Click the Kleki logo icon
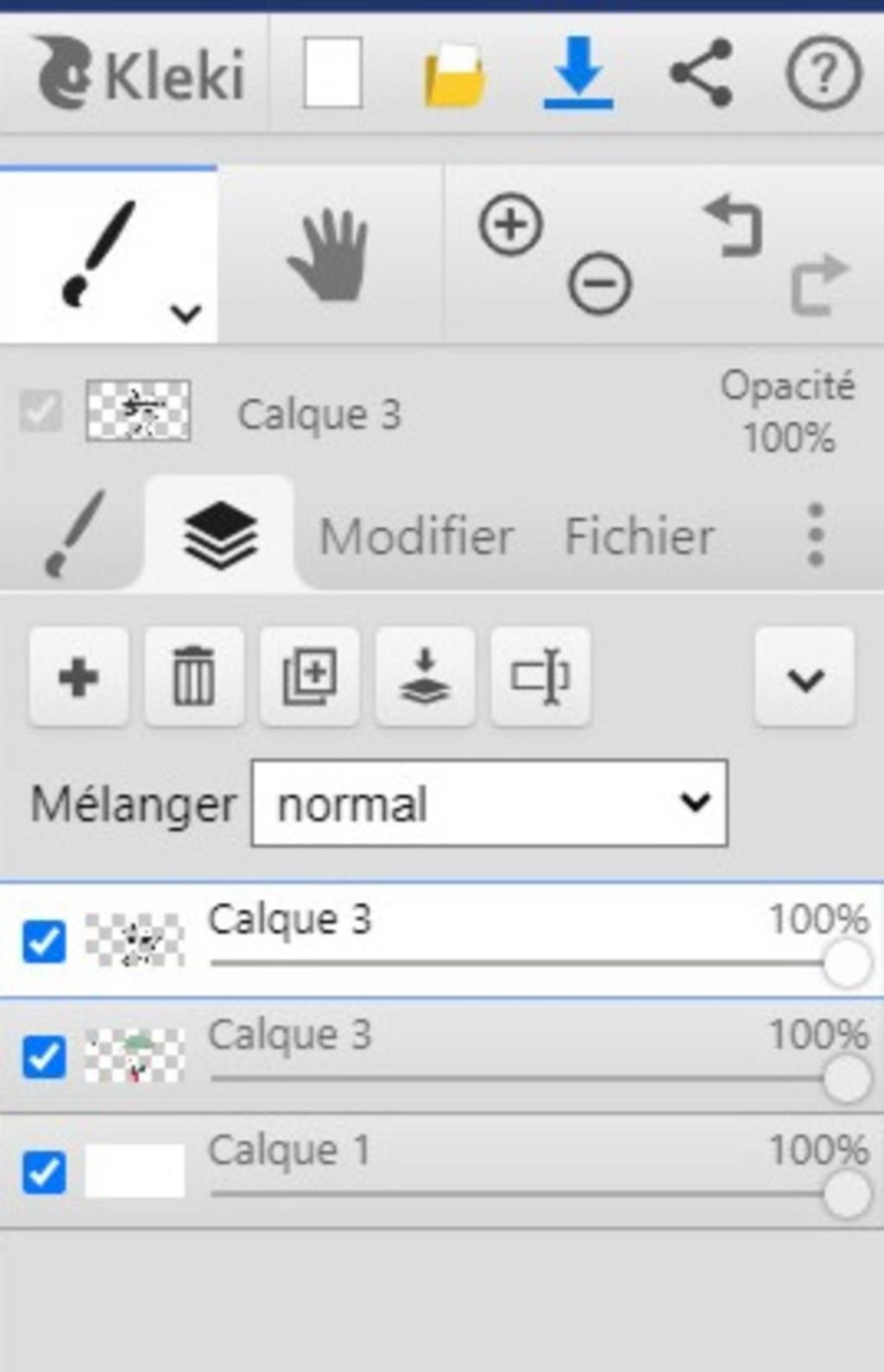Viewport: 884px width, 1372px height. pyautogui.click(x=66, y=73)
